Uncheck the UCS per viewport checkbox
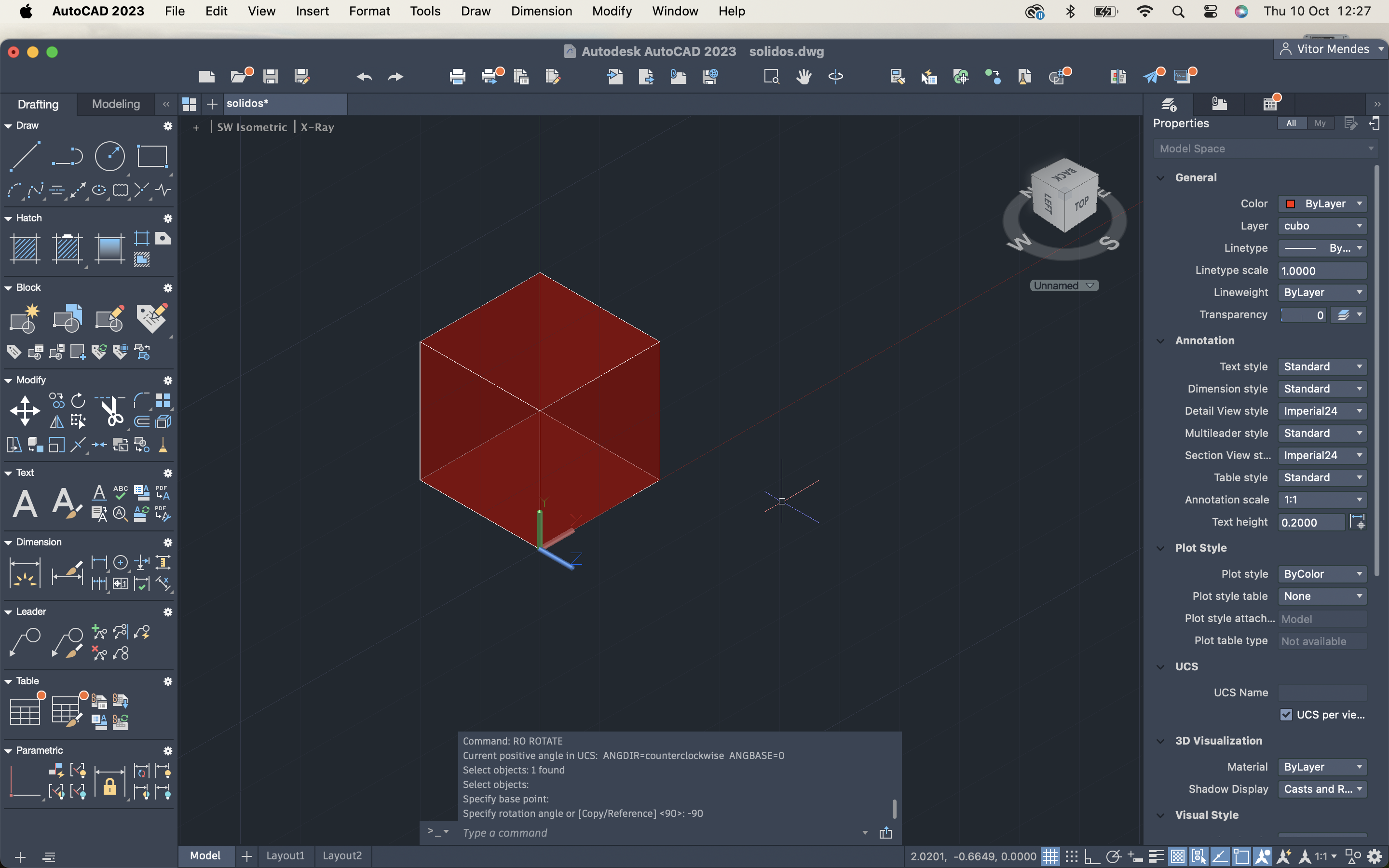Image resolution: width=1389 pixels, height=868 pixels. (1286, 715)
